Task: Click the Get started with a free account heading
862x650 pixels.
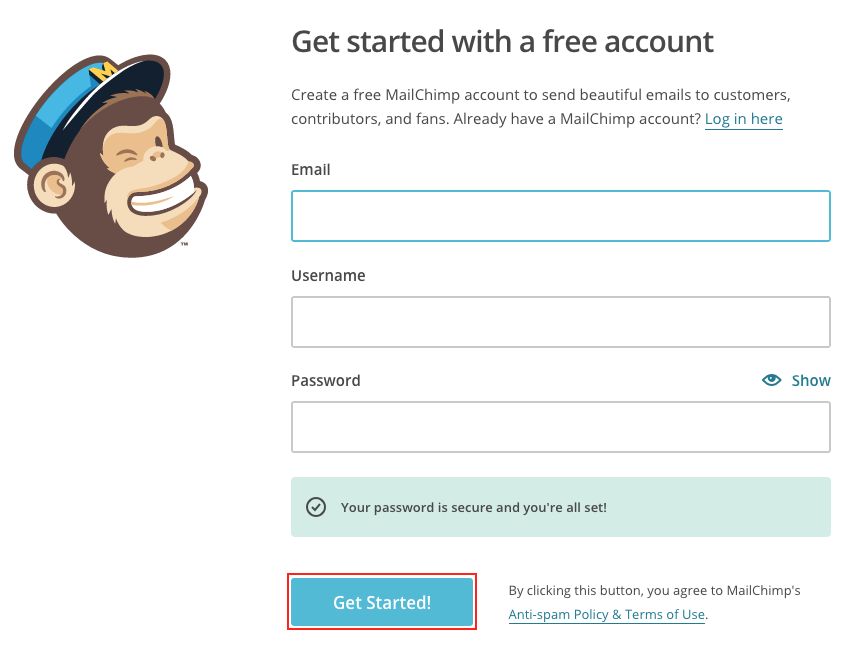Action: click(502, 42)
